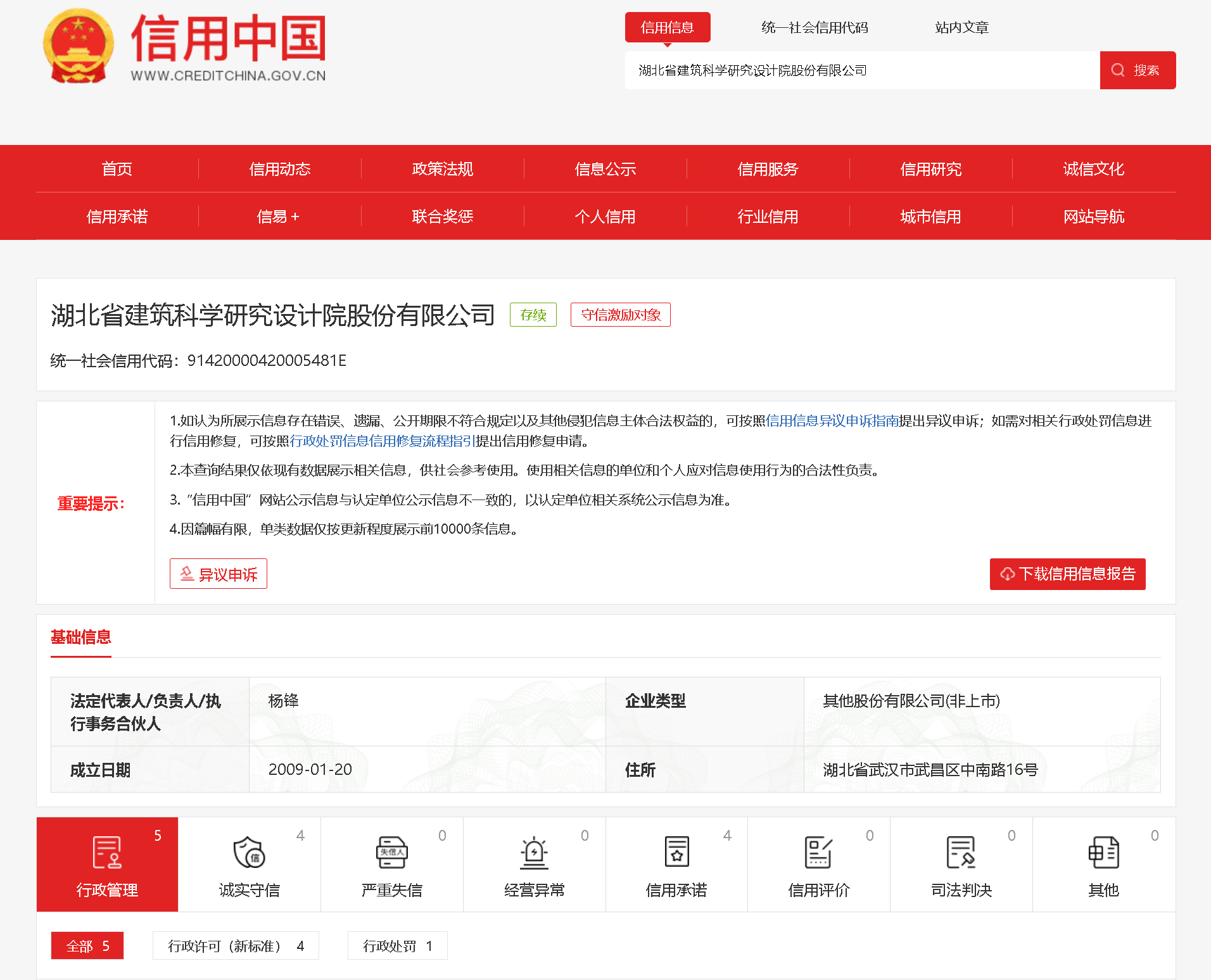Filter by 行政处罚 1
Viewport: 1211px width, 980px height.
tap(398, 946)
